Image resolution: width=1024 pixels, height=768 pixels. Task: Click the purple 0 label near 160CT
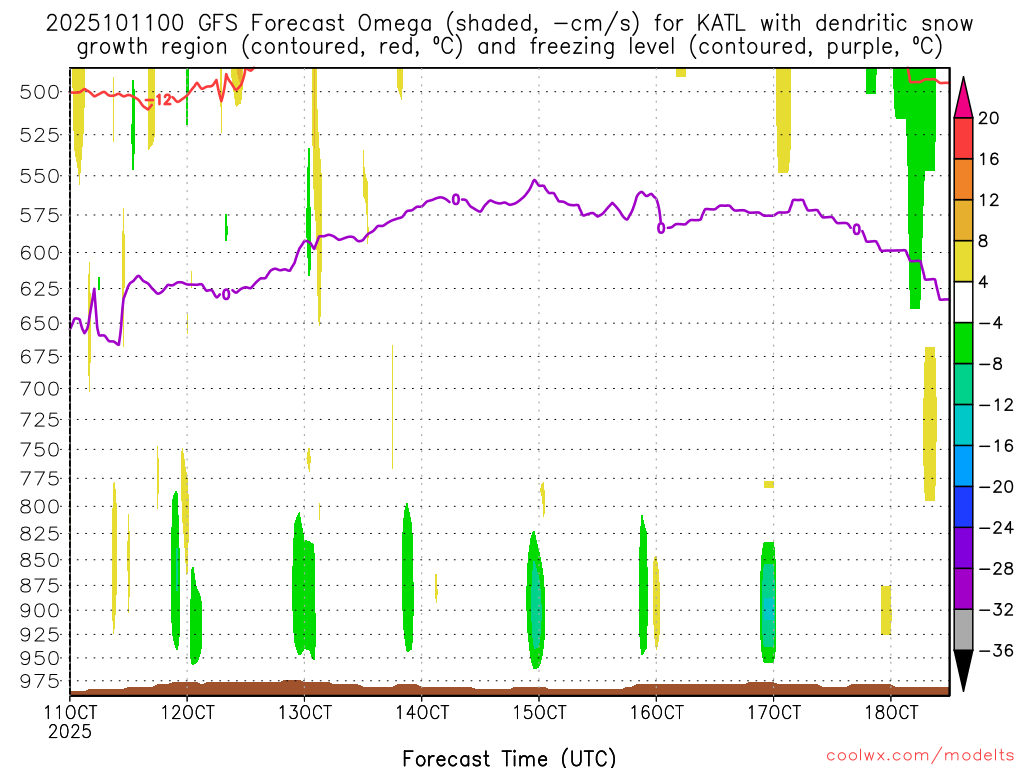tap(661, 228)
